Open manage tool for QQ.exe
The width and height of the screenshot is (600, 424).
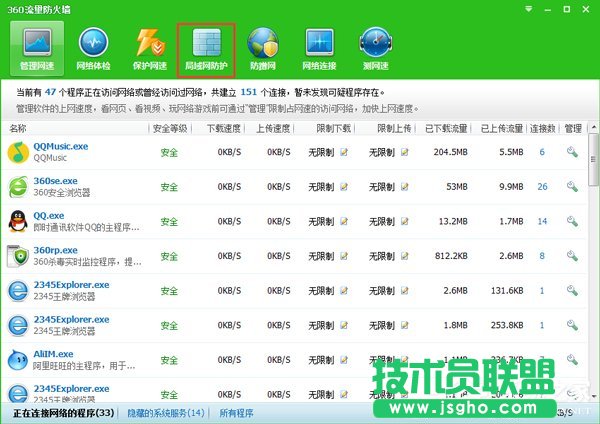pos(572,221)
